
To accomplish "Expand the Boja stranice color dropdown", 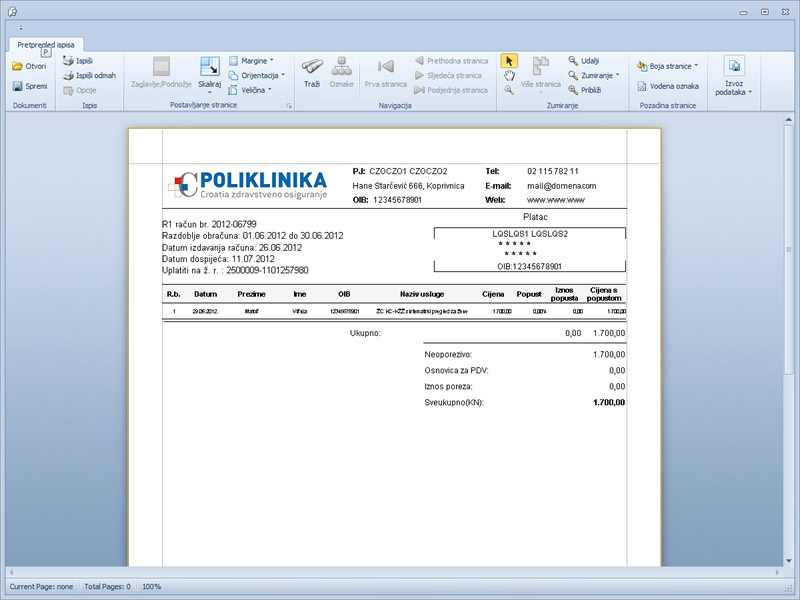I will point(667,66).
